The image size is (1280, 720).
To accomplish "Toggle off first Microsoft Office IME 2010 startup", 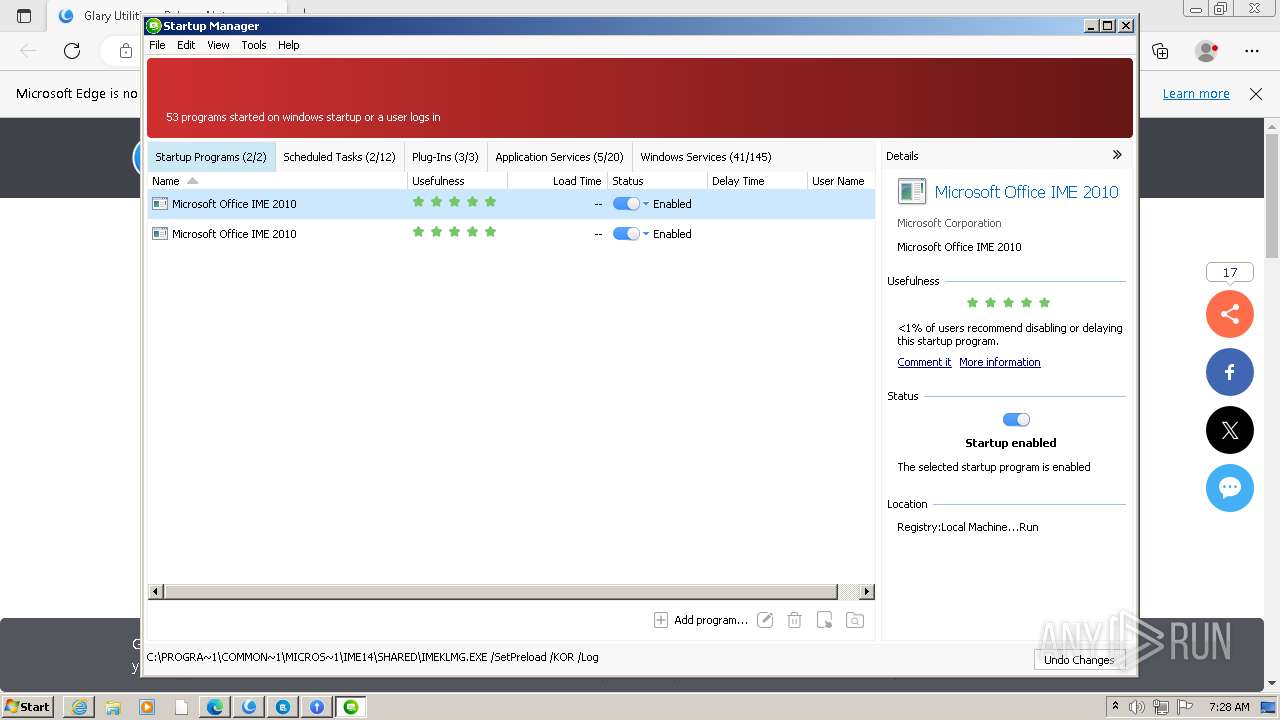I will [x=626, y=204].
